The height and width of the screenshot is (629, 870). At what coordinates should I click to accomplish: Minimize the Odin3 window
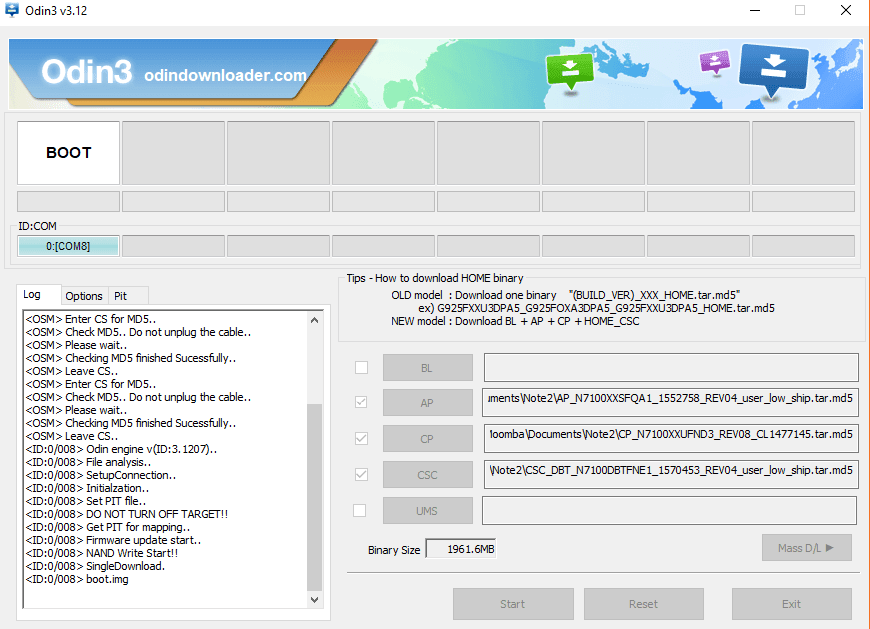coord(755,10)
